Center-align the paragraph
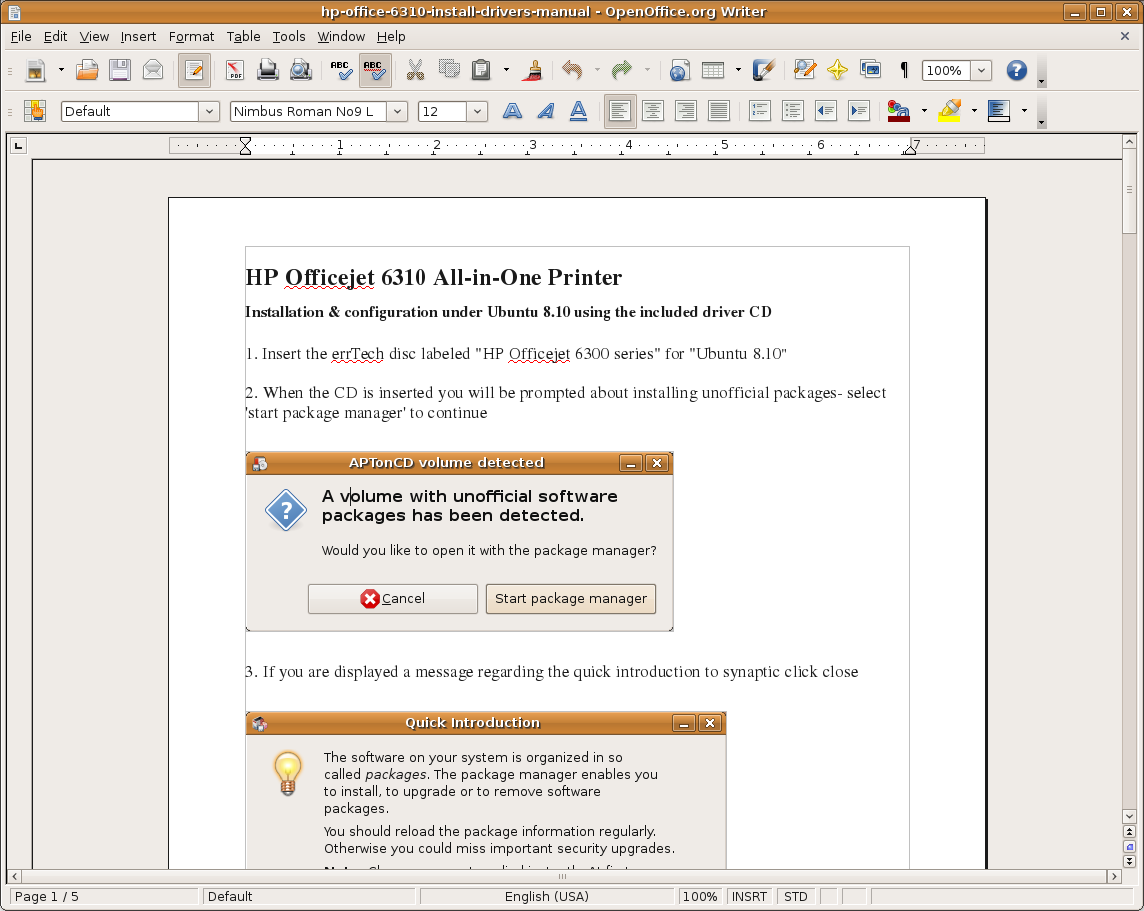Image resolution: width=1144 pixels, height=911 pixels. click(653, 111)
